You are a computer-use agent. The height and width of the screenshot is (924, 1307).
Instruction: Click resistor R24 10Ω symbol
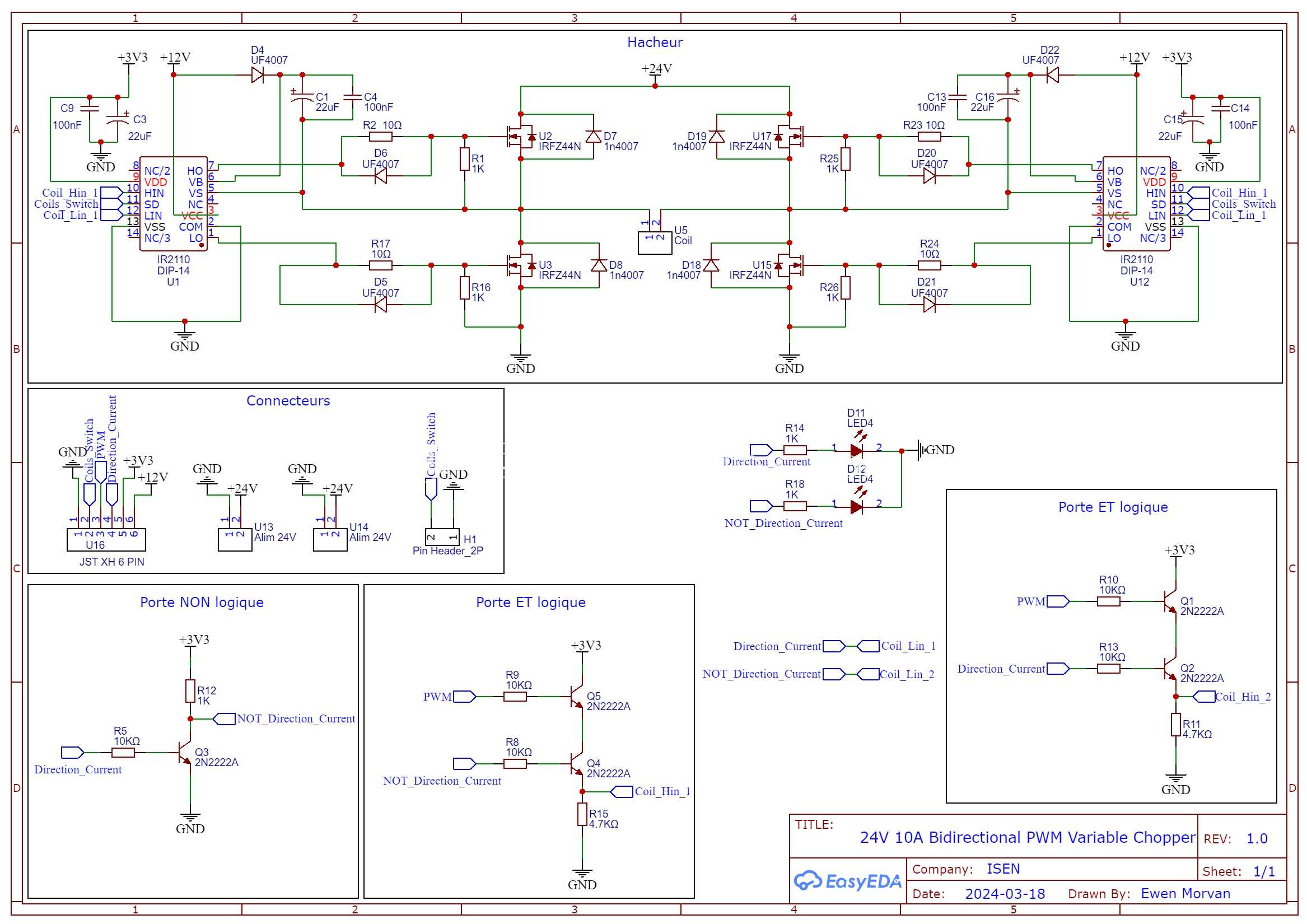(929, 265)
